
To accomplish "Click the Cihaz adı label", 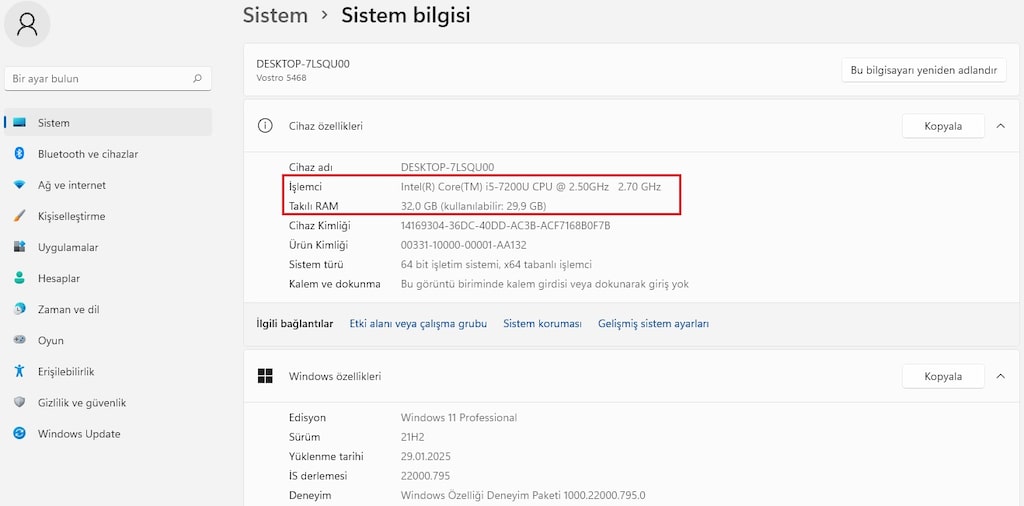I will pos(311,168).
